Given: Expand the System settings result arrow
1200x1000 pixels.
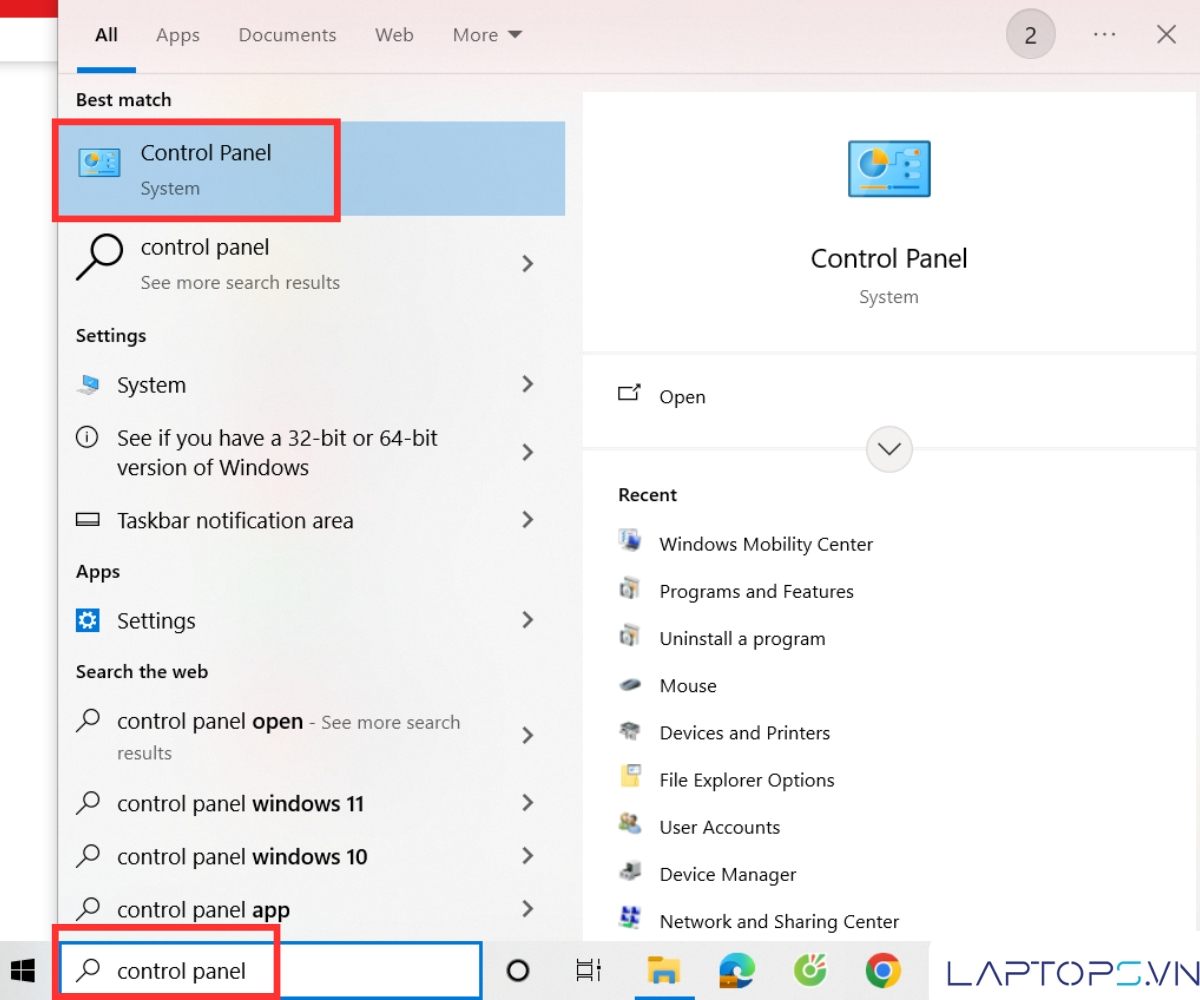Looking at the screenshot, I should [527, 385].
